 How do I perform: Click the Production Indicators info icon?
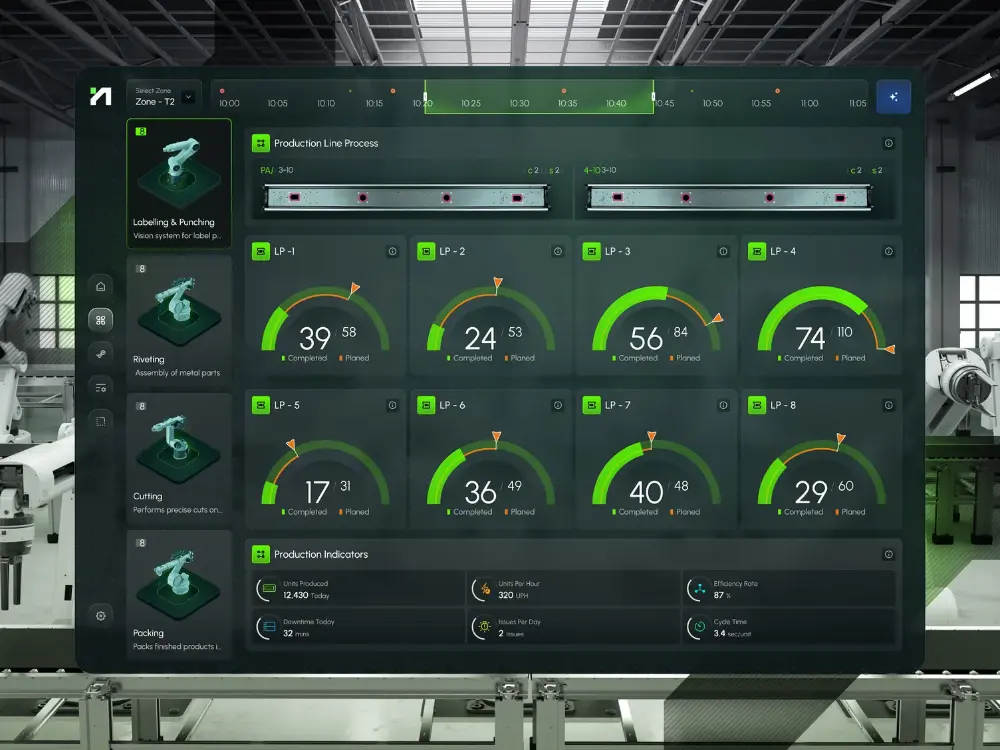coord(888,554)
